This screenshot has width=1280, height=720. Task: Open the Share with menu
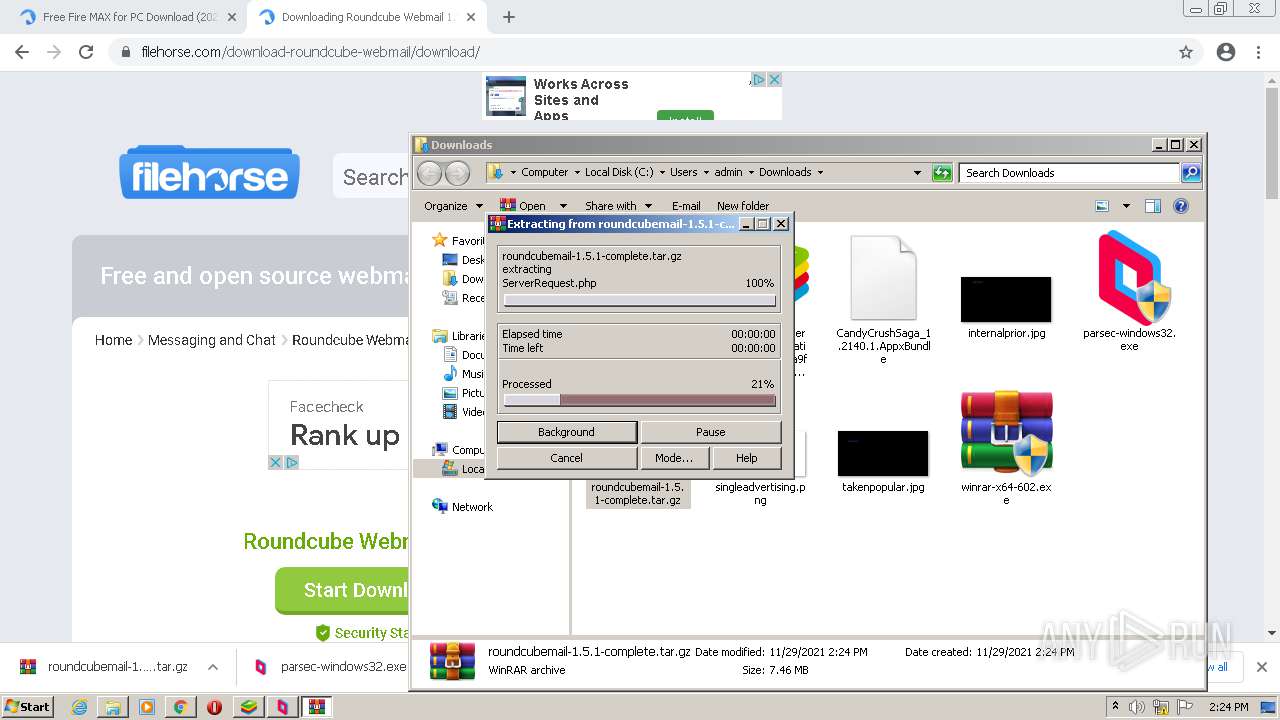[618, 206]
